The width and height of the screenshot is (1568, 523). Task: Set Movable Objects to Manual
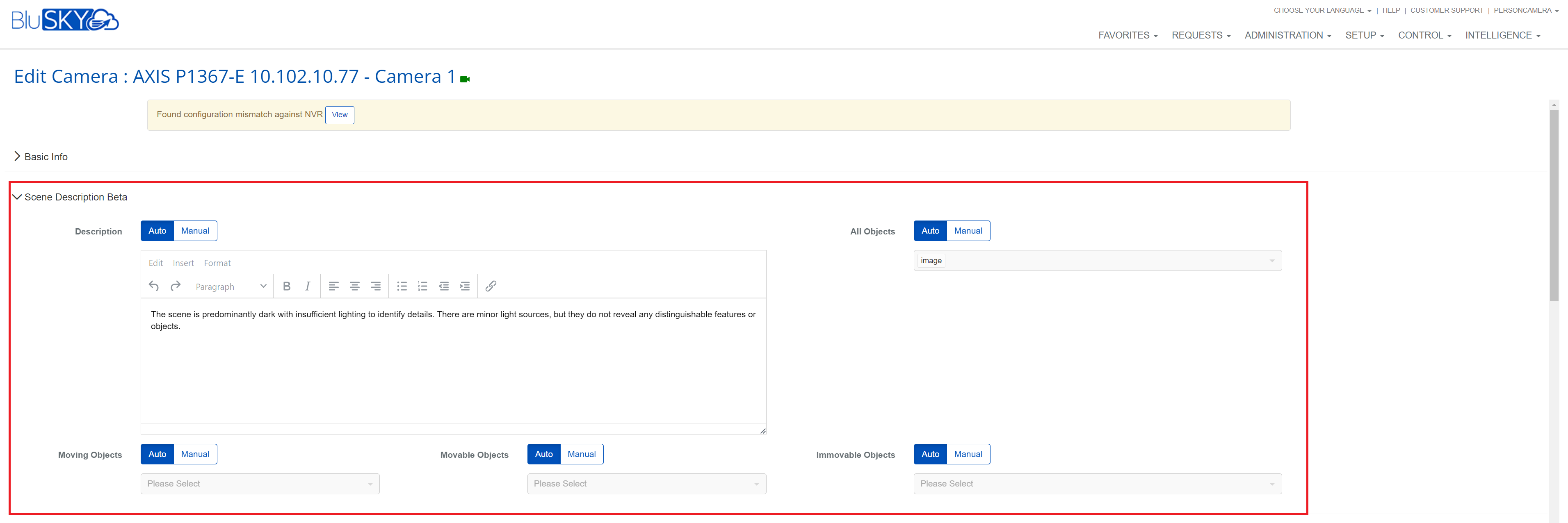[x=581, y=454]
